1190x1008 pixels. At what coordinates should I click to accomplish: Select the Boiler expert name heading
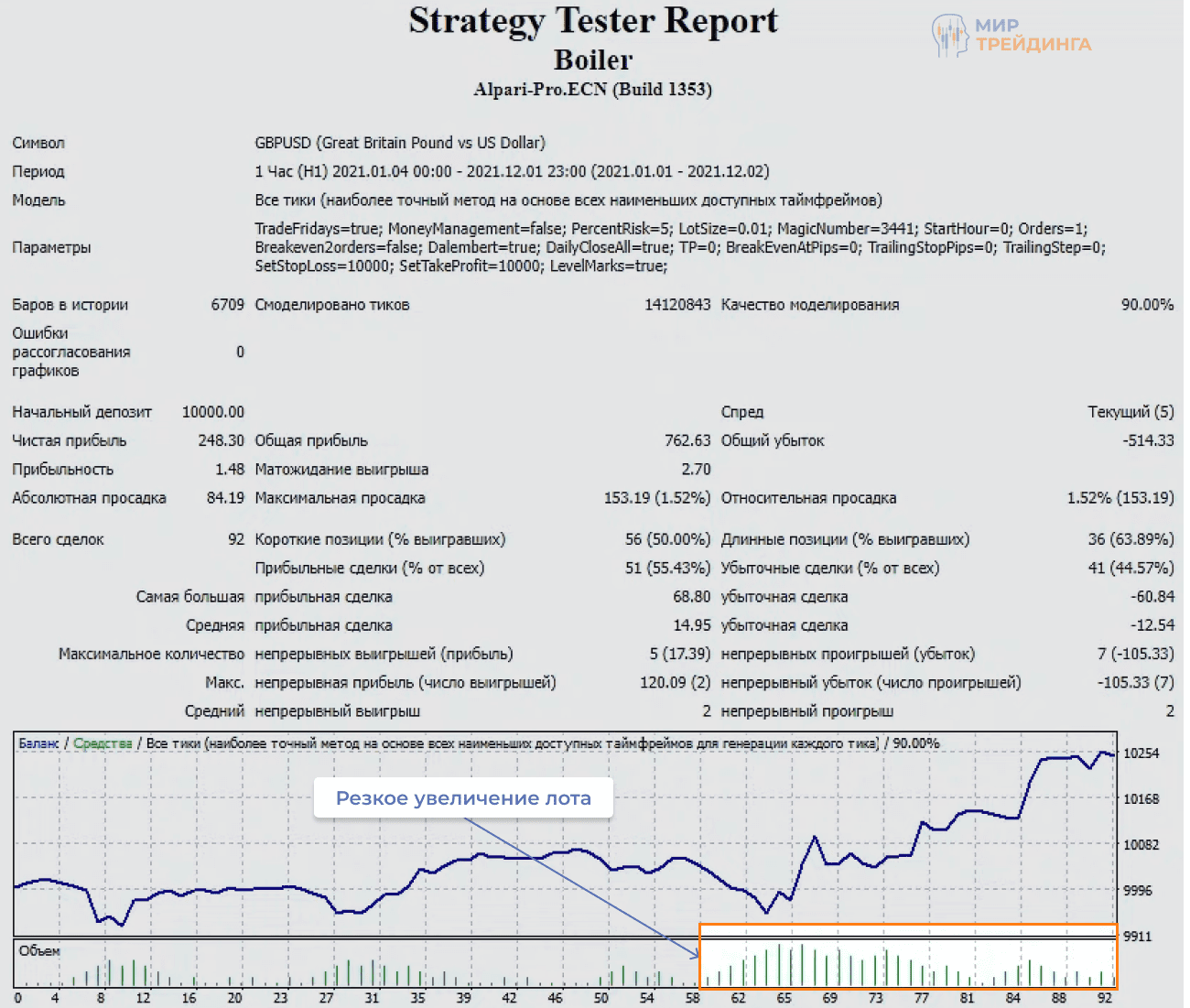pyautogui.click(x=593, y=60)
